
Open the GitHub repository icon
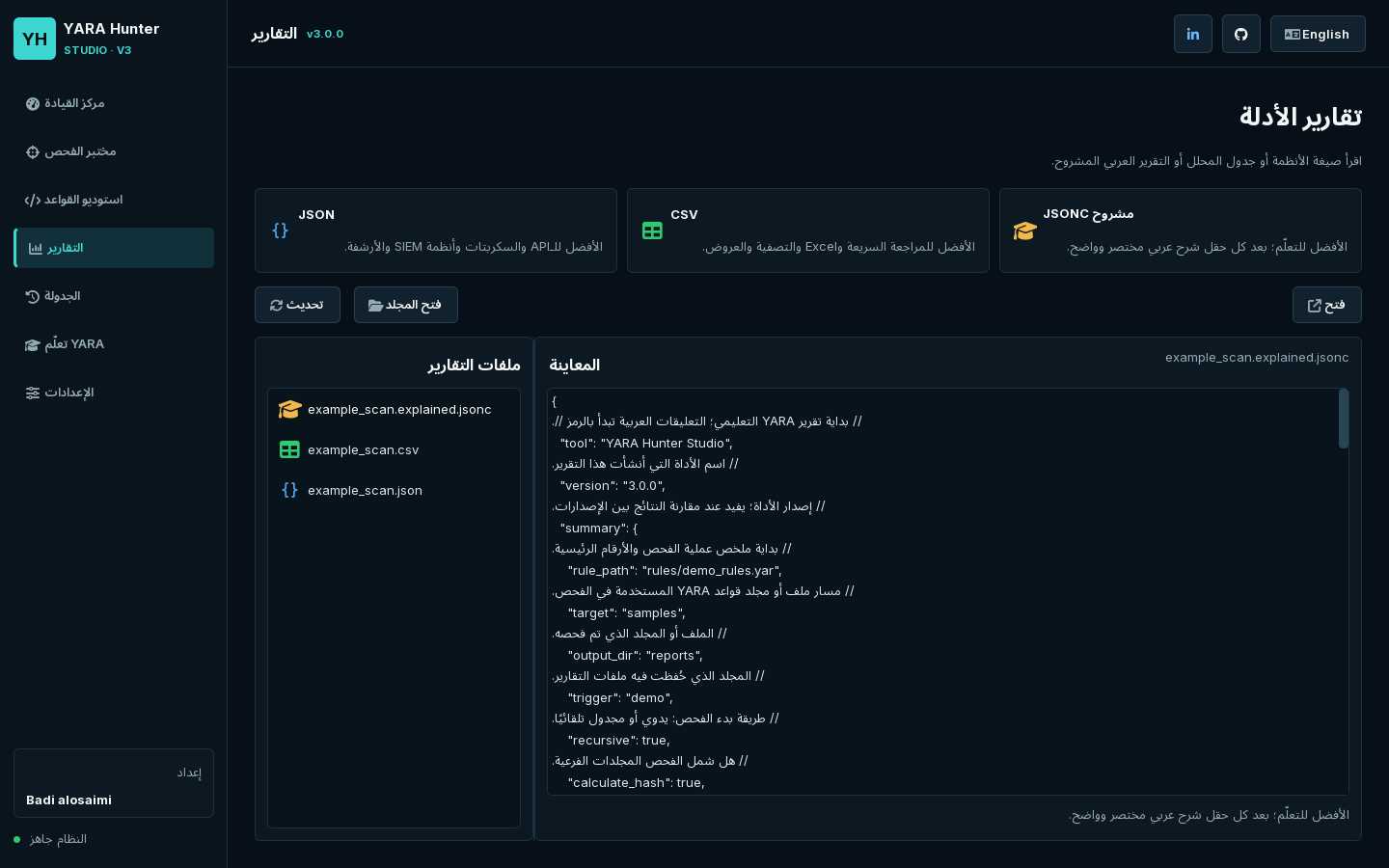point(1241,34)
